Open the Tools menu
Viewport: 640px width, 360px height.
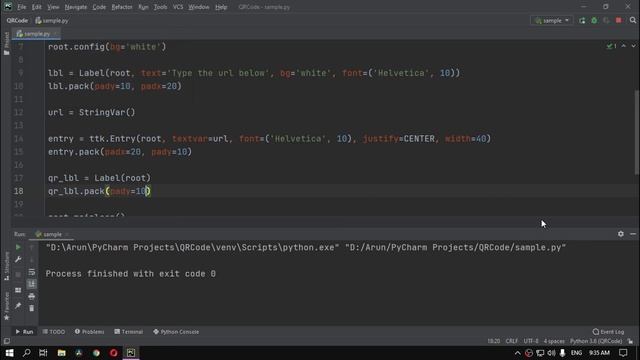tap(160, 7)
